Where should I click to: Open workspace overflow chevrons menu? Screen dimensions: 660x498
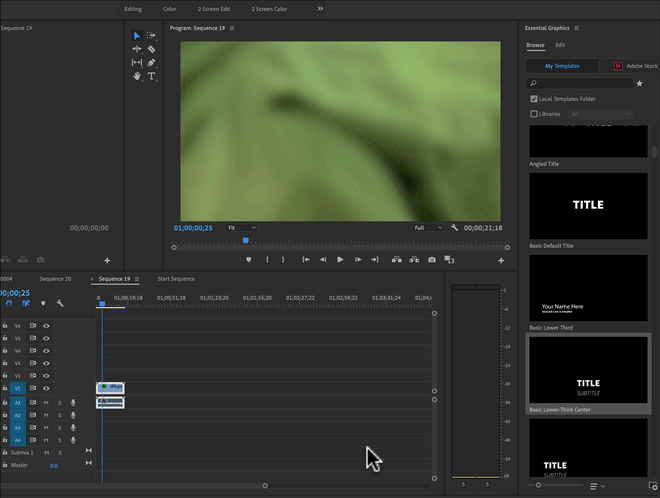click(x=320, y=9)
